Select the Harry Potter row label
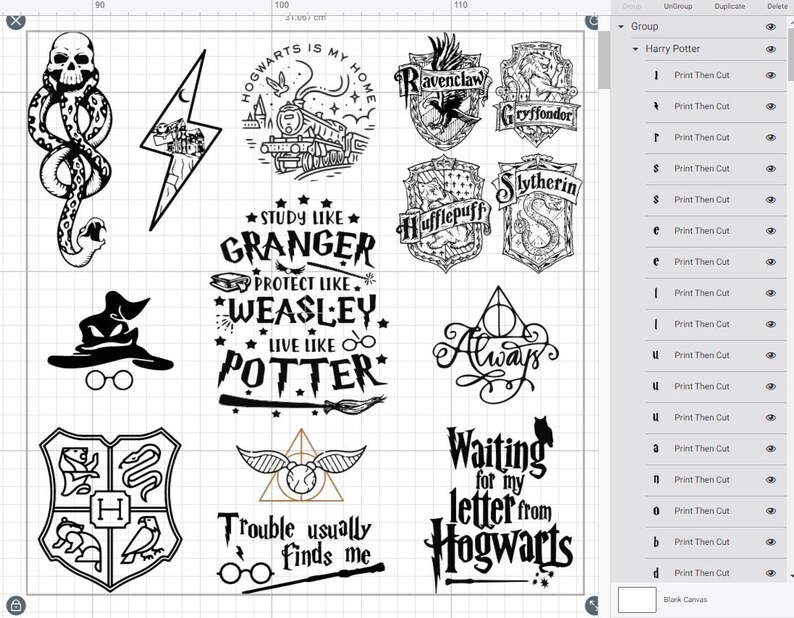Screen dimensions: 794x618 pyautogui.click(x=672, y=49)
